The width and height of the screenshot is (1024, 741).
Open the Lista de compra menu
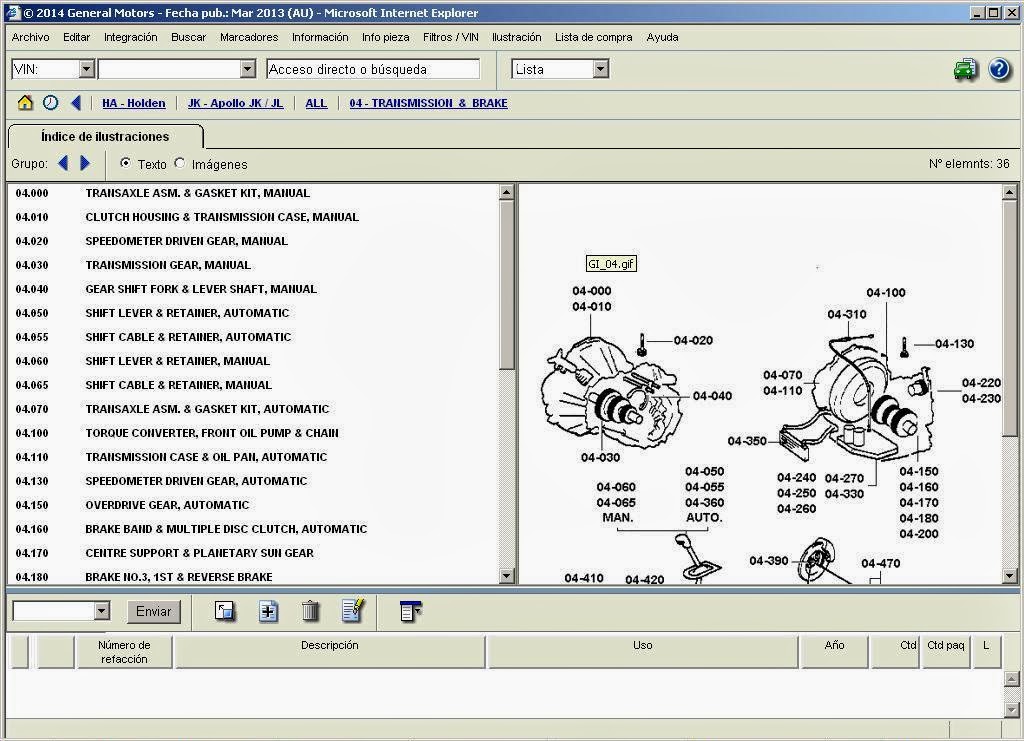click(594, 37)
